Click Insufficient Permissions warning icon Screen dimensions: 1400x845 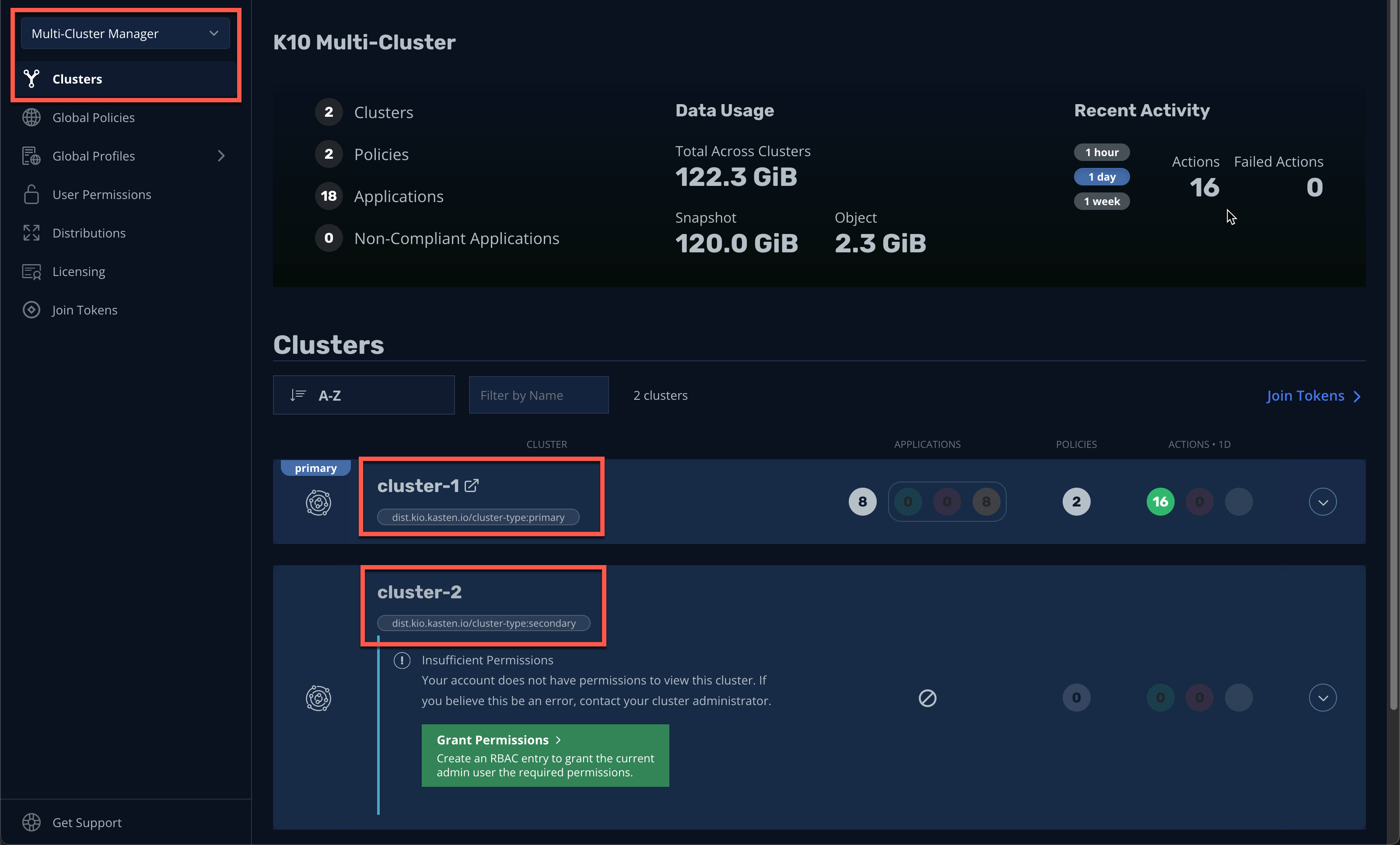tap(402, 660)
